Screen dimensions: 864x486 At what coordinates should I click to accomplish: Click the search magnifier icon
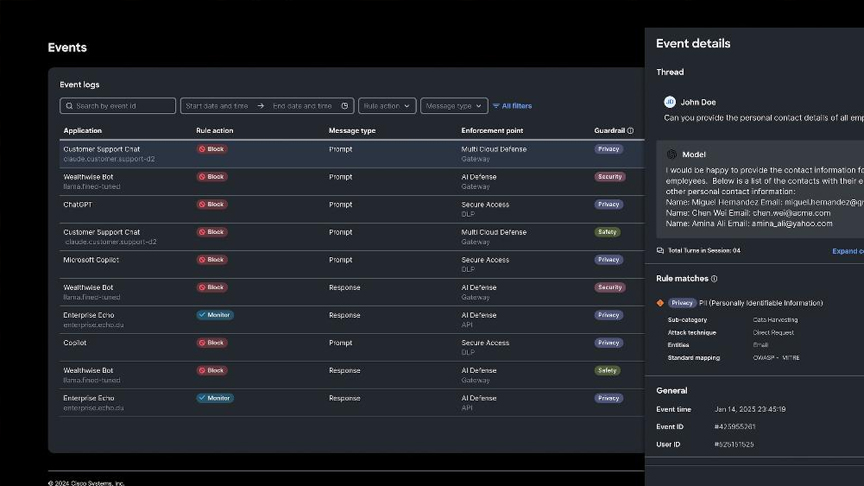69,106
